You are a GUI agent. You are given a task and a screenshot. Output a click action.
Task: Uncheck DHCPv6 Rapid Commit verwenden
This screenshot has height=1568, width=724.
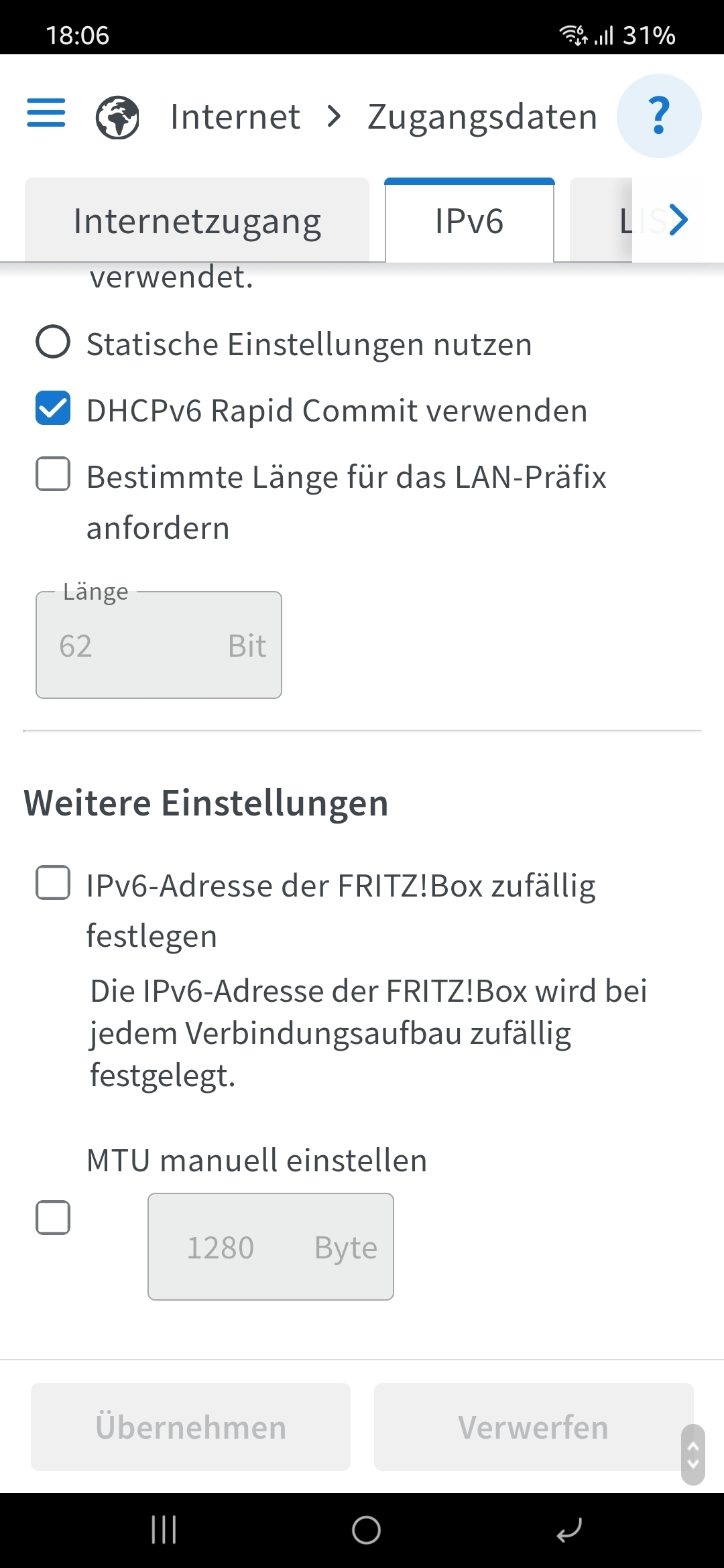[53, 408]
